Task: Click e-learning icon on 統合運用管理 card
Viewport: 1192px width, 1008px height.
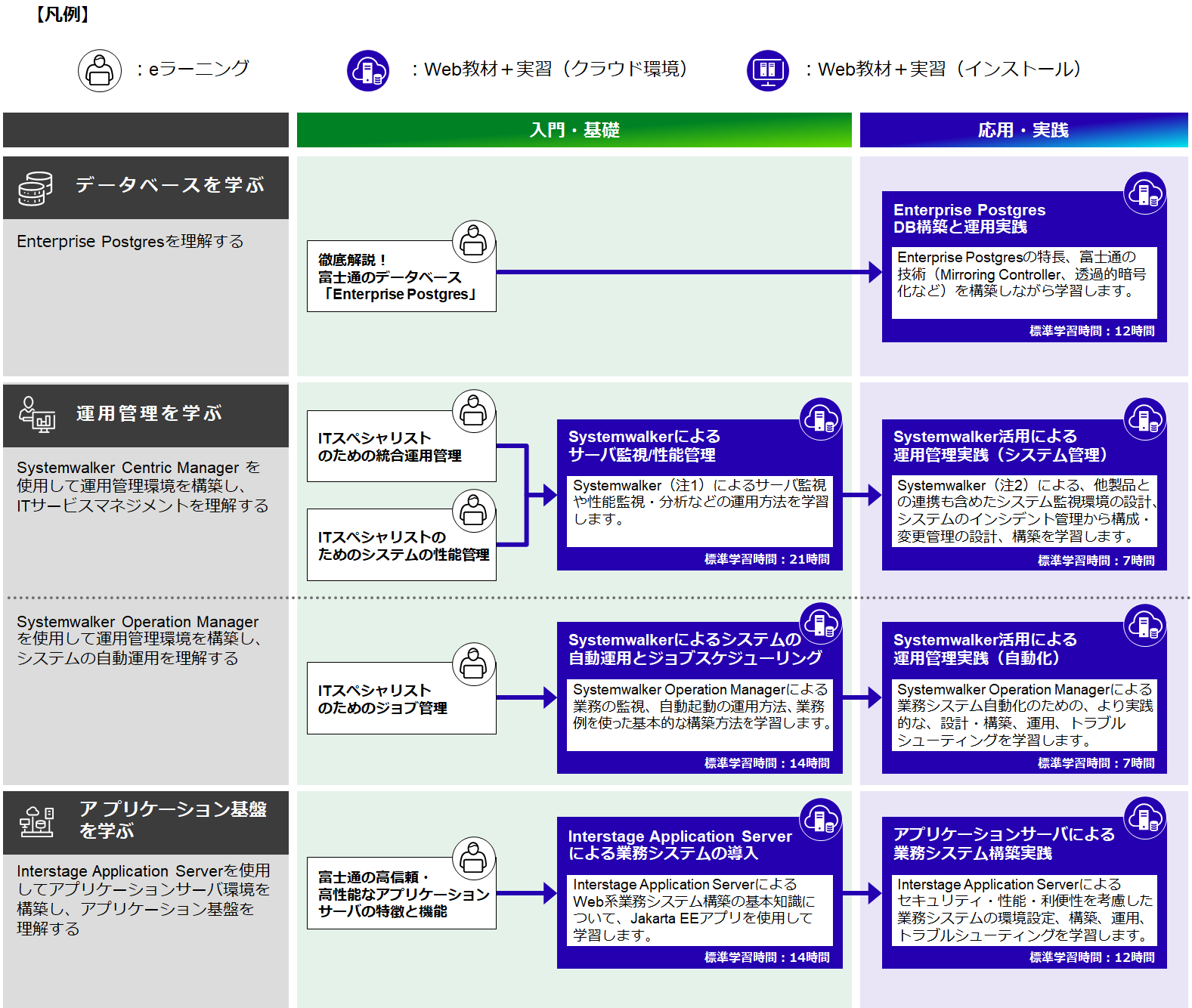Action: point(474,412)
